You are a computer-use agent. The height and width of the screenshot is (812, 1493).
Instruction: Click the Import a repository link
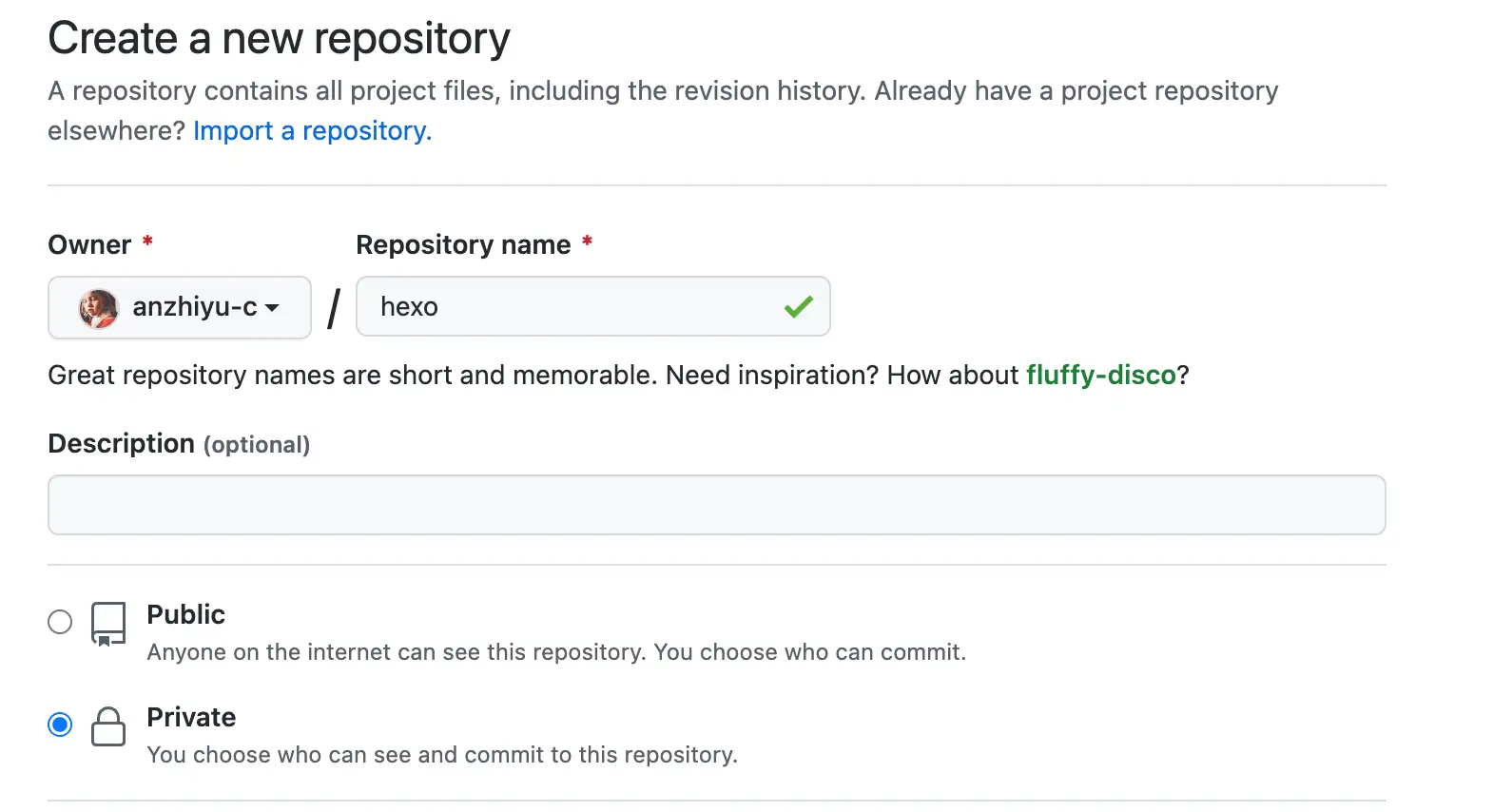(312, 130)
